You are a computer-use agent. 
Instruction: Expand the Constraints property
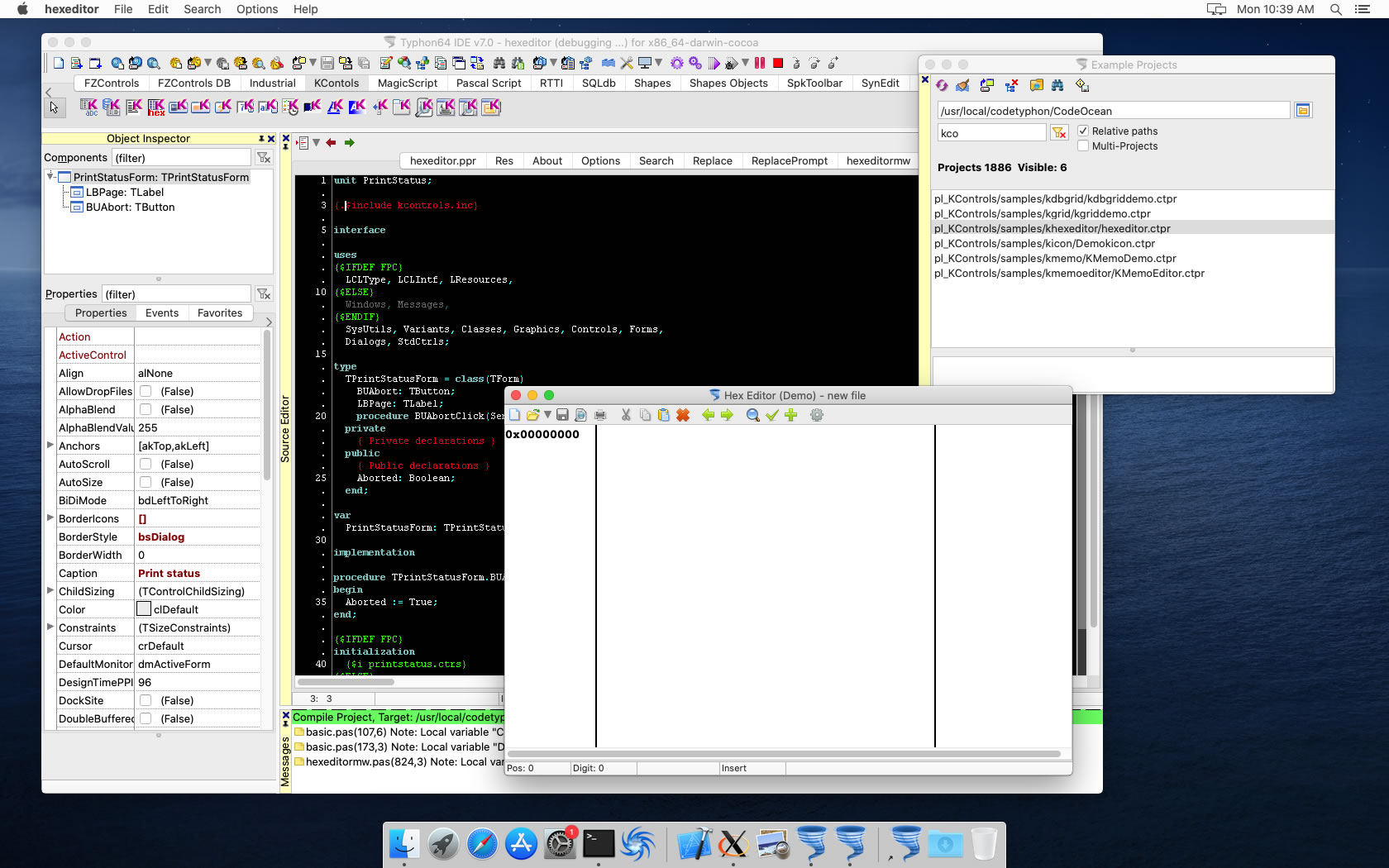pos(50,627)
